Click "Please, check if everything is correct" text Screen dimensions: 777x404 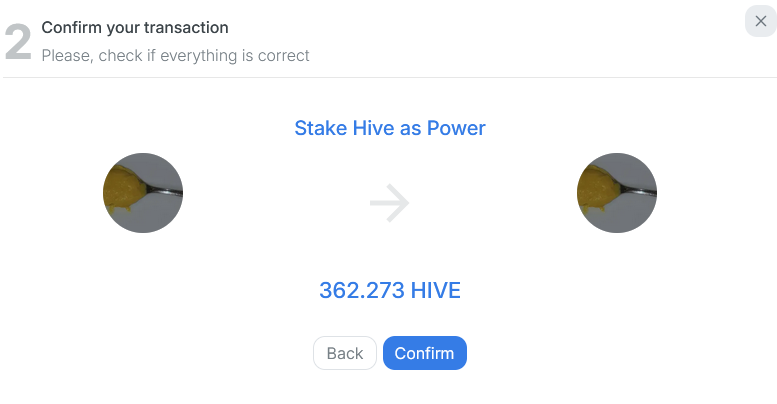click(175, 55)
